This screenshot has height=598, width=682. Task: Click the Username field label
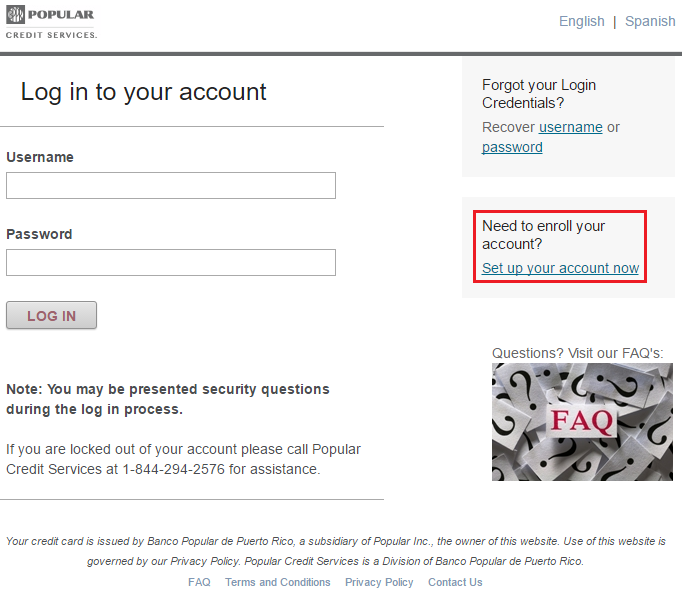click(40, 157)
